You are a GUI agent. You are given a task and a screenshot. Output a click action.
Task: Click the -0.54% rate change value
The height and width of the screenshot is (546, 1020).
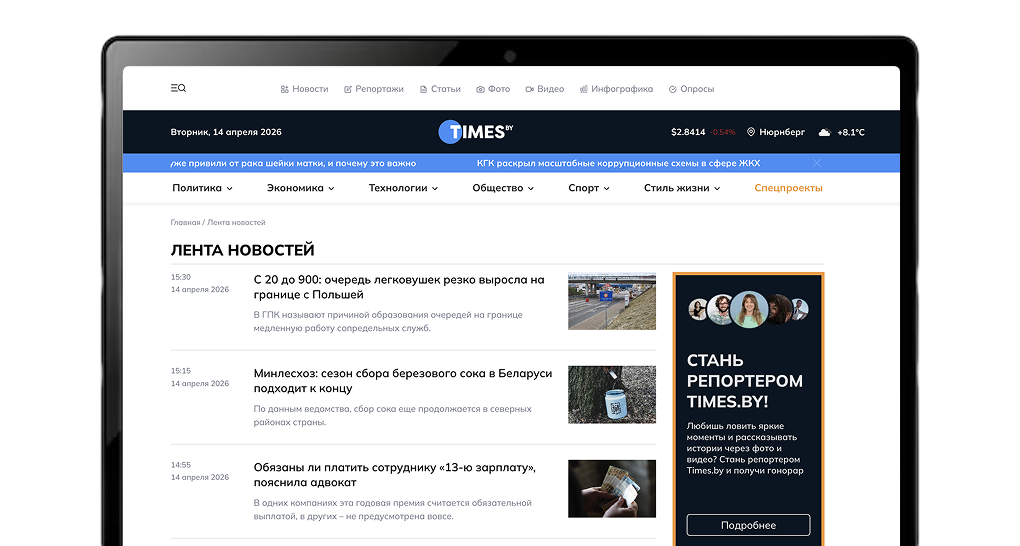723,132
